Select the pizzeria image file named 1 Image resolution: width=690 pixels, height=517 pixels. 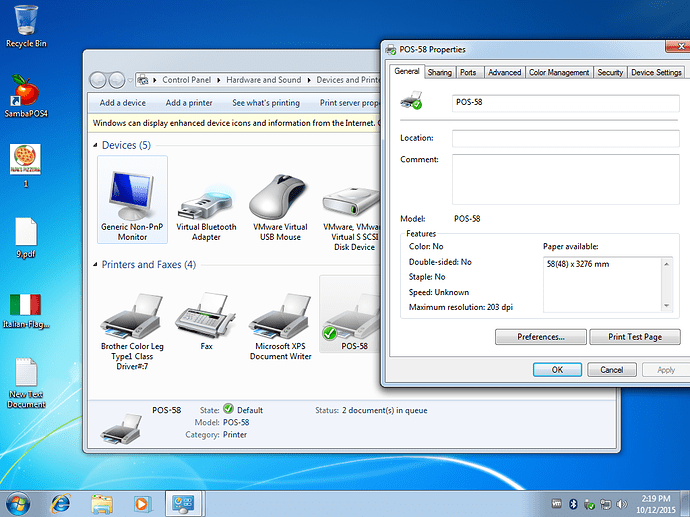point(26,165)
